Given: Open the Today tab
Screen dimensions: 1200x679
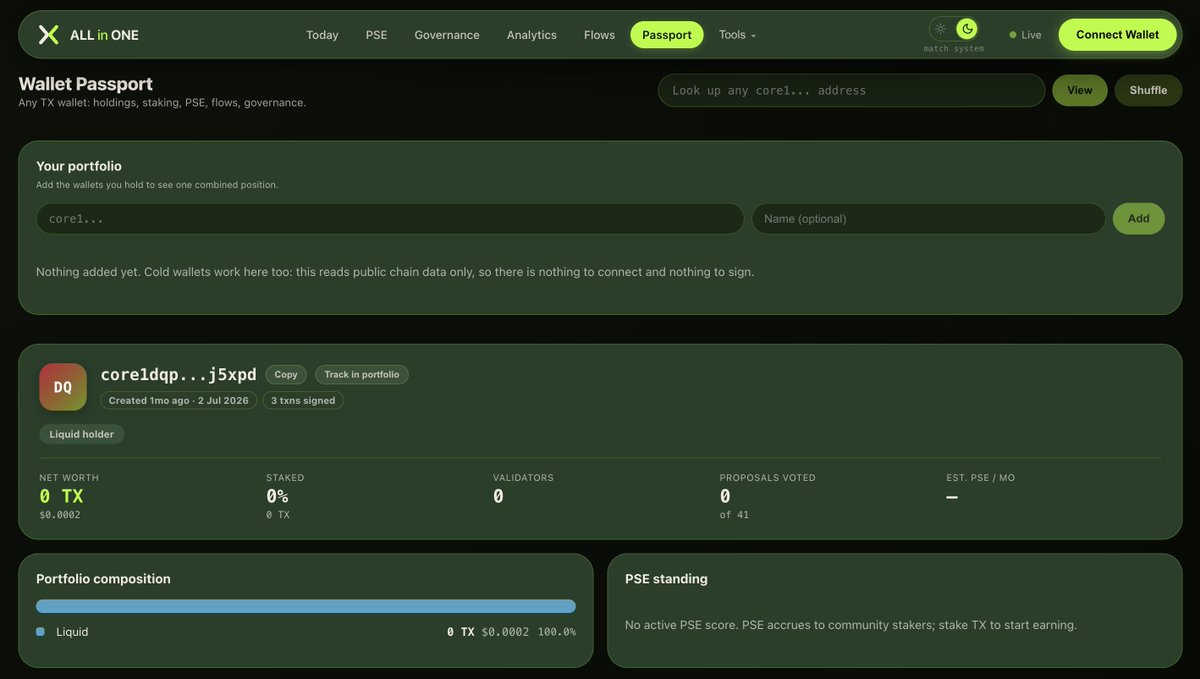Looking at the screenshot, I should click(322, 35).
